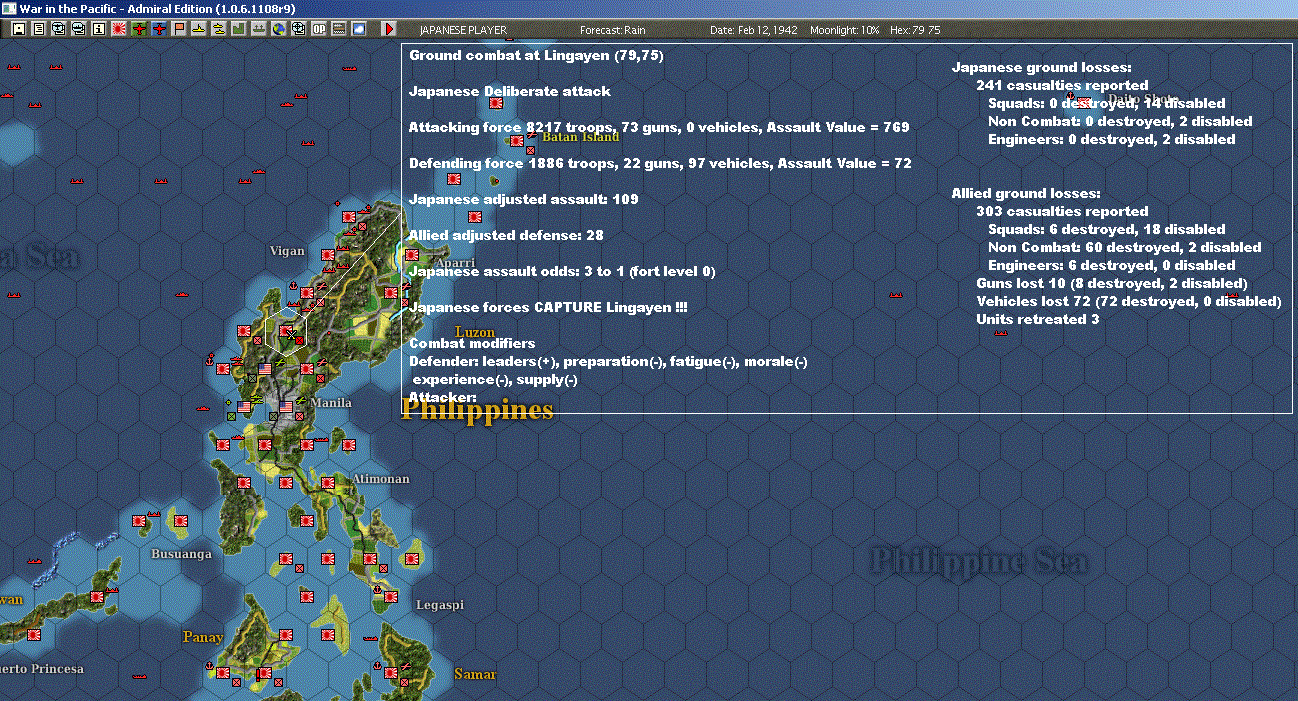The height and width of the screenshot is (701, 1298).
Task: Click the 'Batan Island' map label
Action: 581,137
